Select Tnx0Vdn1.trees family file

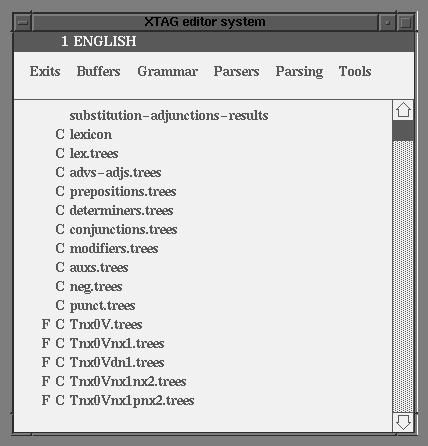click(117, 362)
